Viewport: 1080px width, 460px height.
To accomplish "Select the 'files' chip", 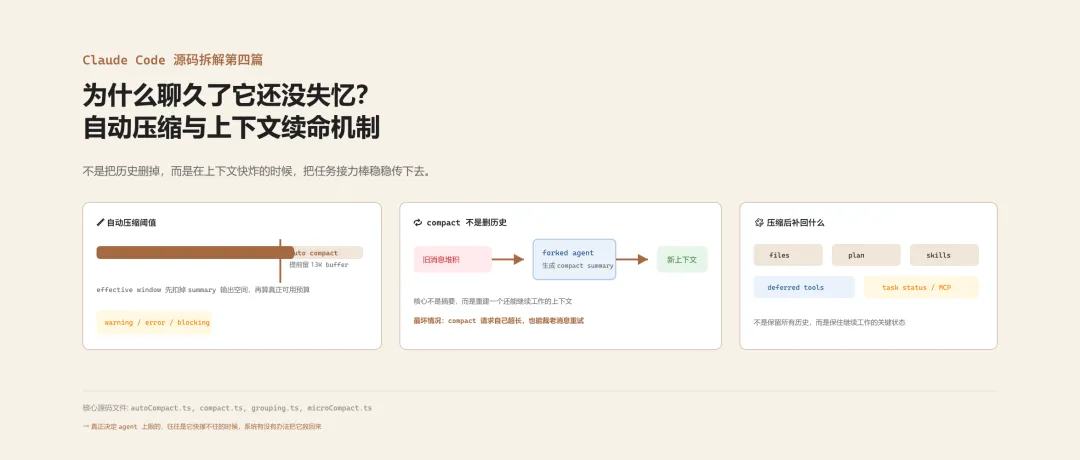I will (788, 255).
